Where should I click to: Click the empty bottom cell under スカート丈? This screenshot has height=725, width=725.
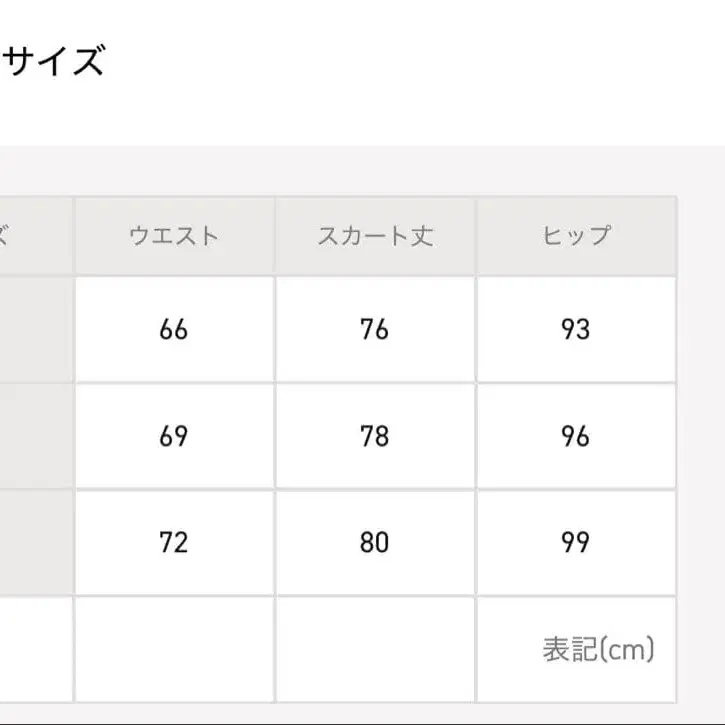(x=375, y=649)
